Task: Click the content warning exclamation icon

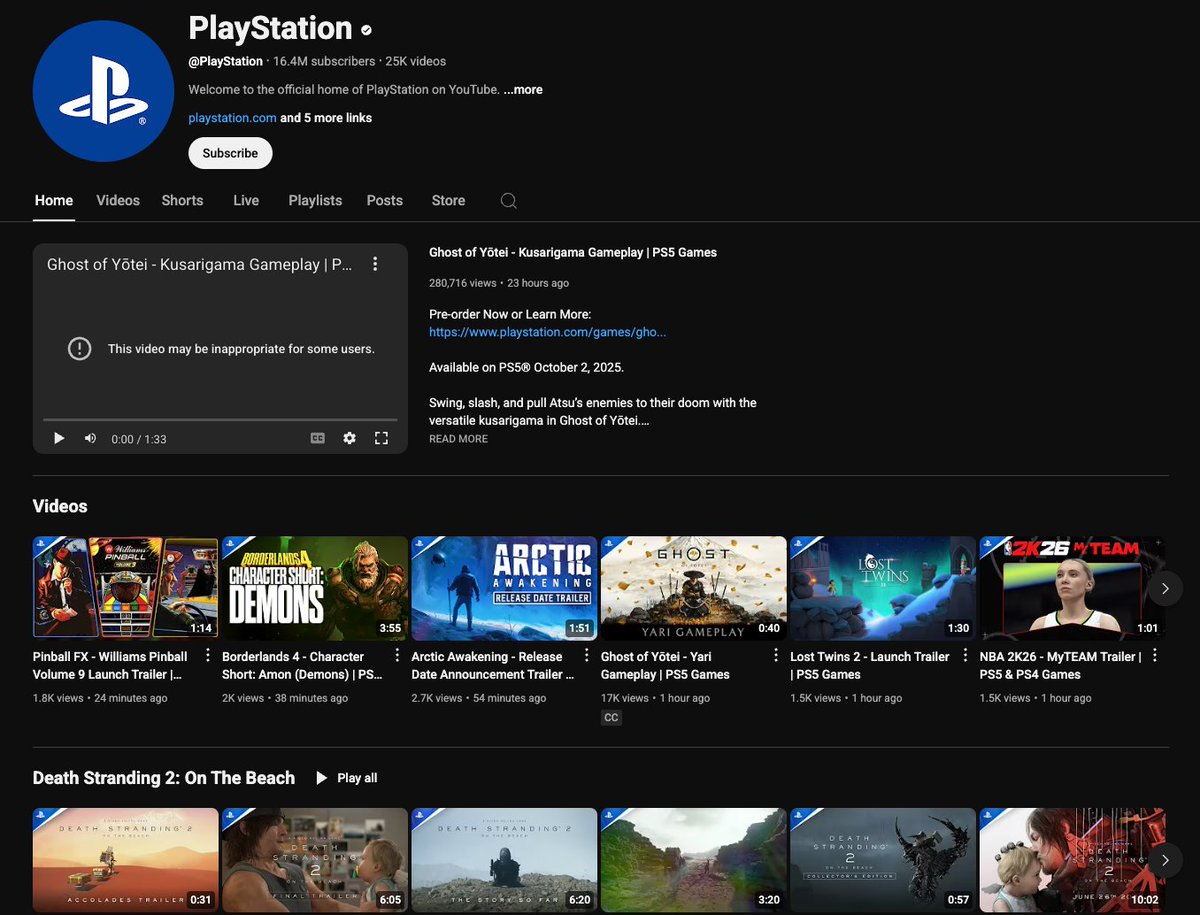Action: tap(79, 349)
